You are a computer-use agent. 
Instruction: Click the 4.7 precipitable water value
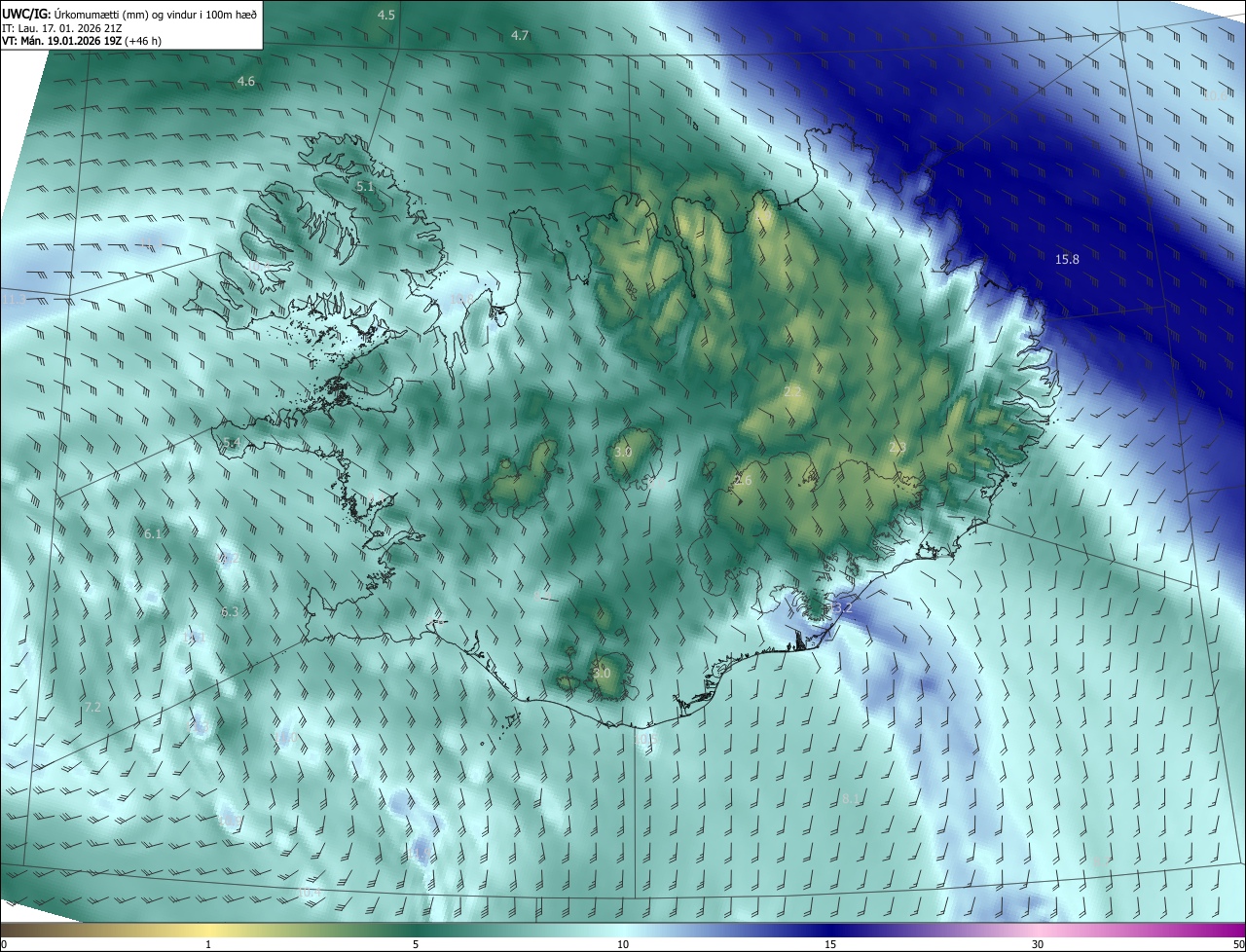point(520,35)
